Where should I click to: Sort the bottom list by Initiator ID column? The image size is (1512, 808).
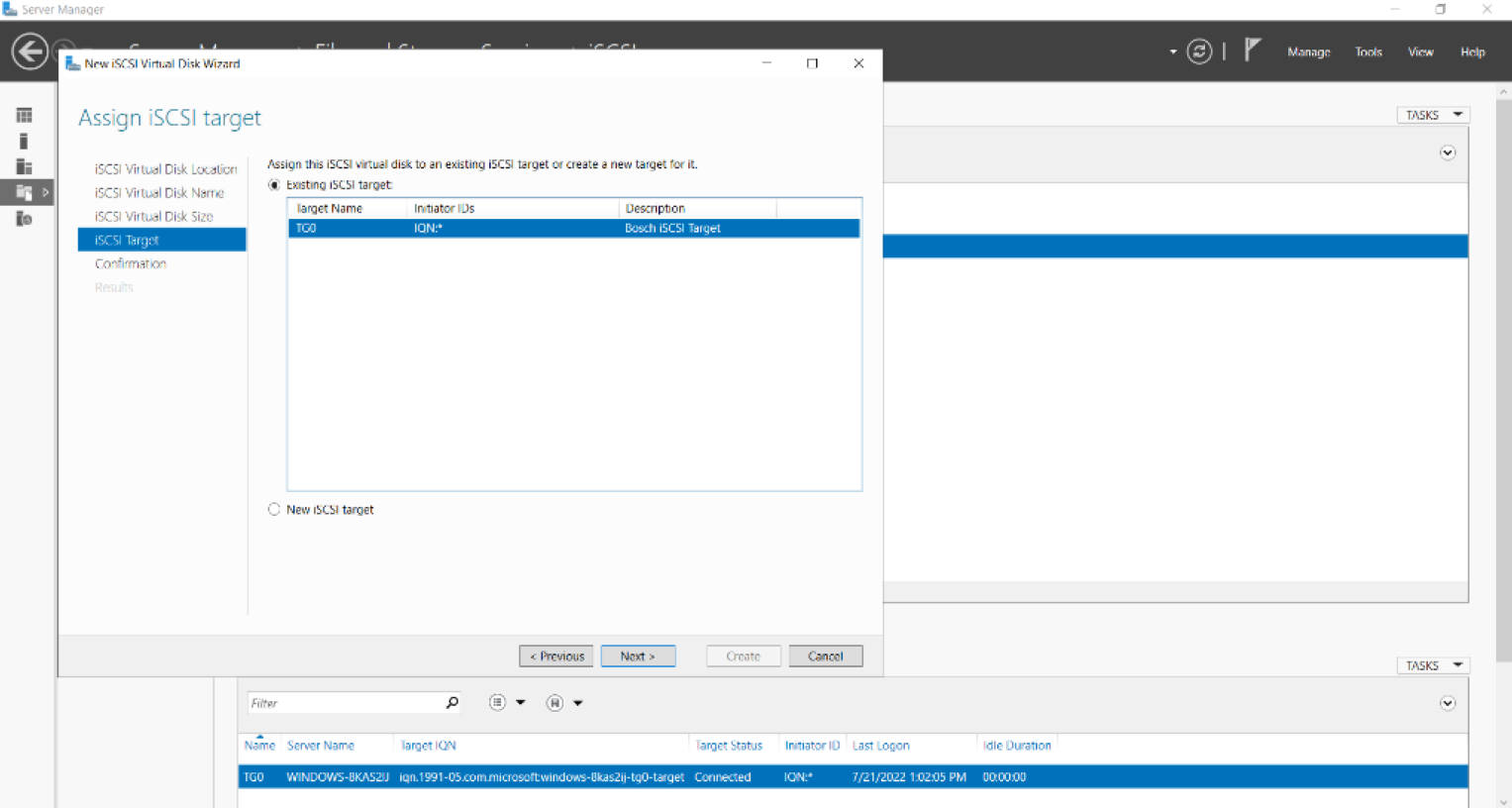coord(812,746)
